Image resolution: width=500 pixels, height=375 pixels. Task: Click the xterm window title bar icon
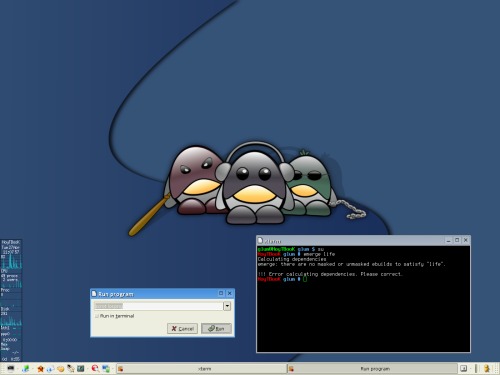coord(260,240)
